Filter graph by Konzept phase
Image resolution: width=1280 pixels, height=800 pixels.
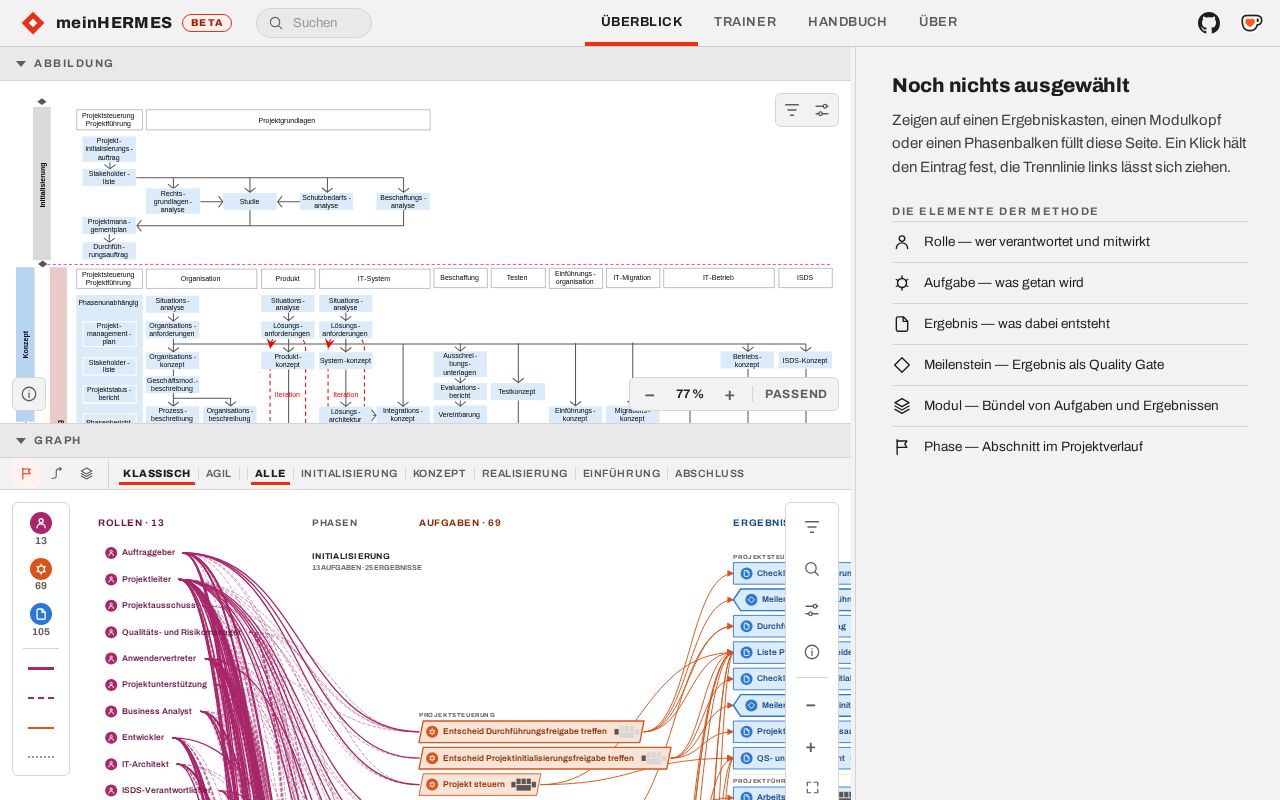point(439,474)
